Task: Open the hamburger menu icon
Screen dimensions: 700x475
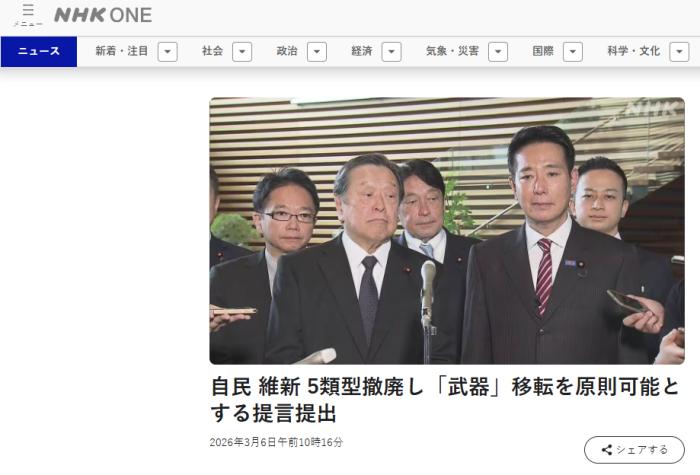Action: tap(28, 15)
